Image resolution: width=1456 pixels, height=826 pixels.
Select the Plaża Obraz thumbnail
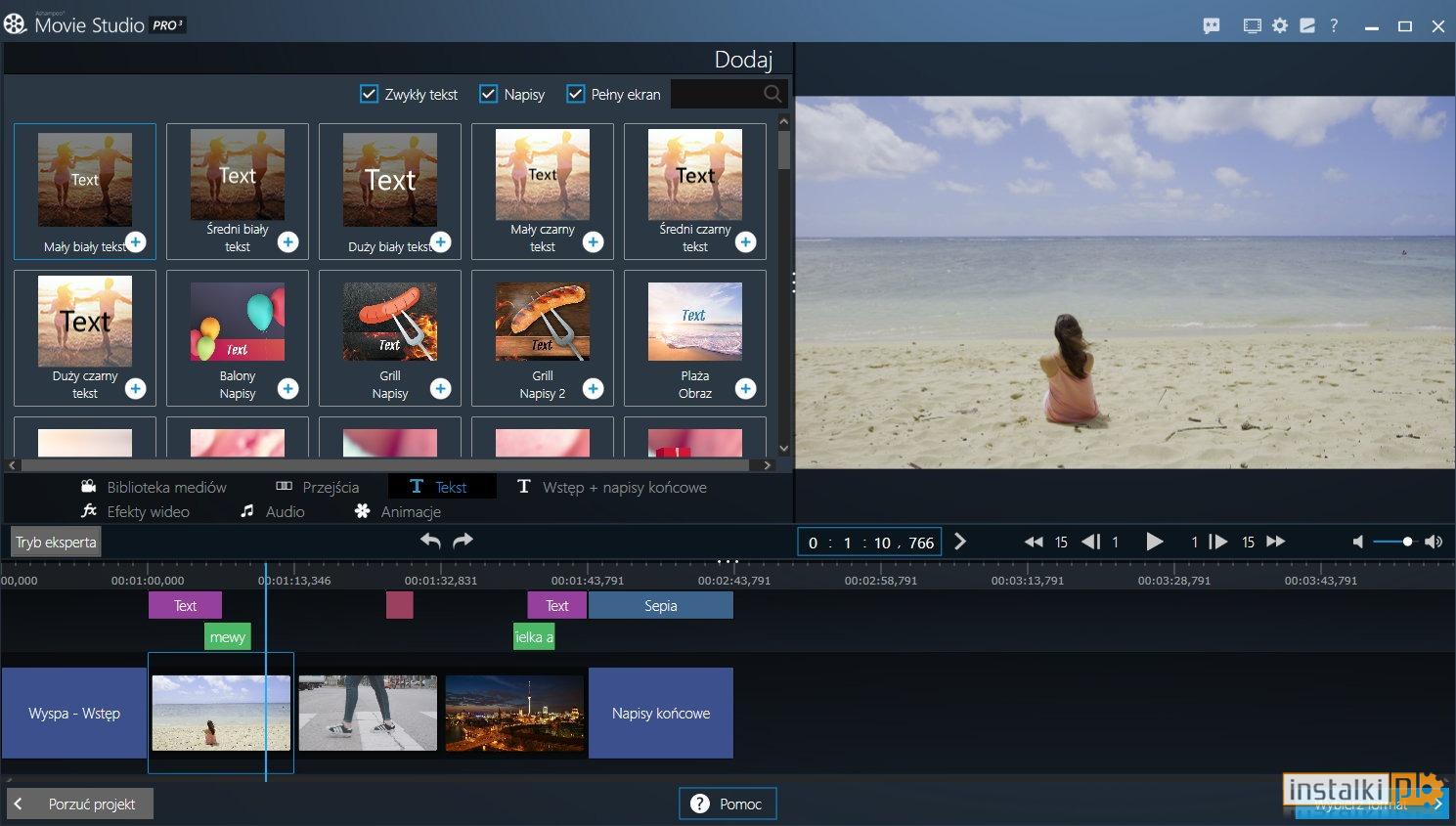695,322
